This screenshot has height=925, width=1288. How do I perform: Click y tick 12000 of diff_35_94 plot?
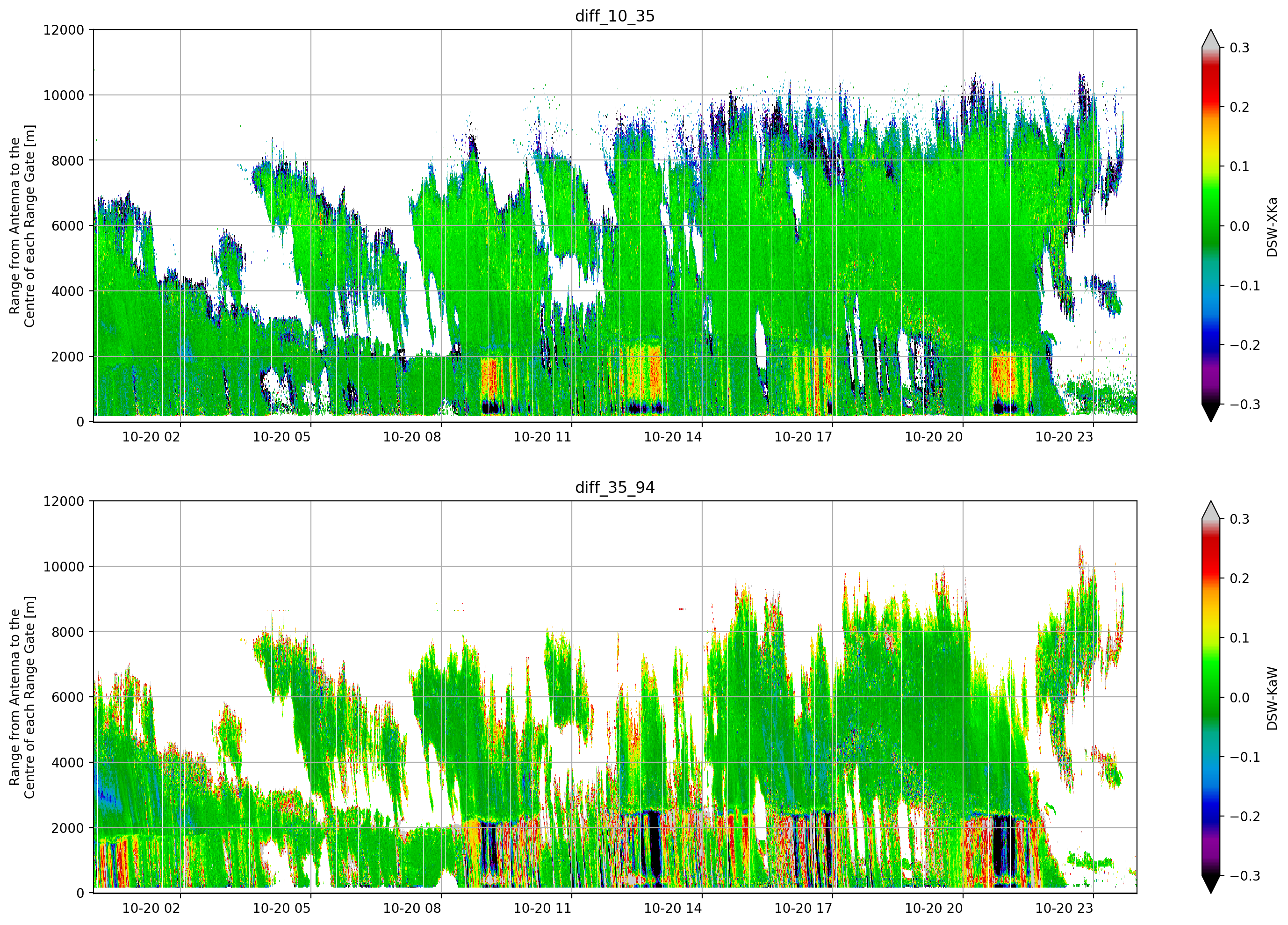64,501
